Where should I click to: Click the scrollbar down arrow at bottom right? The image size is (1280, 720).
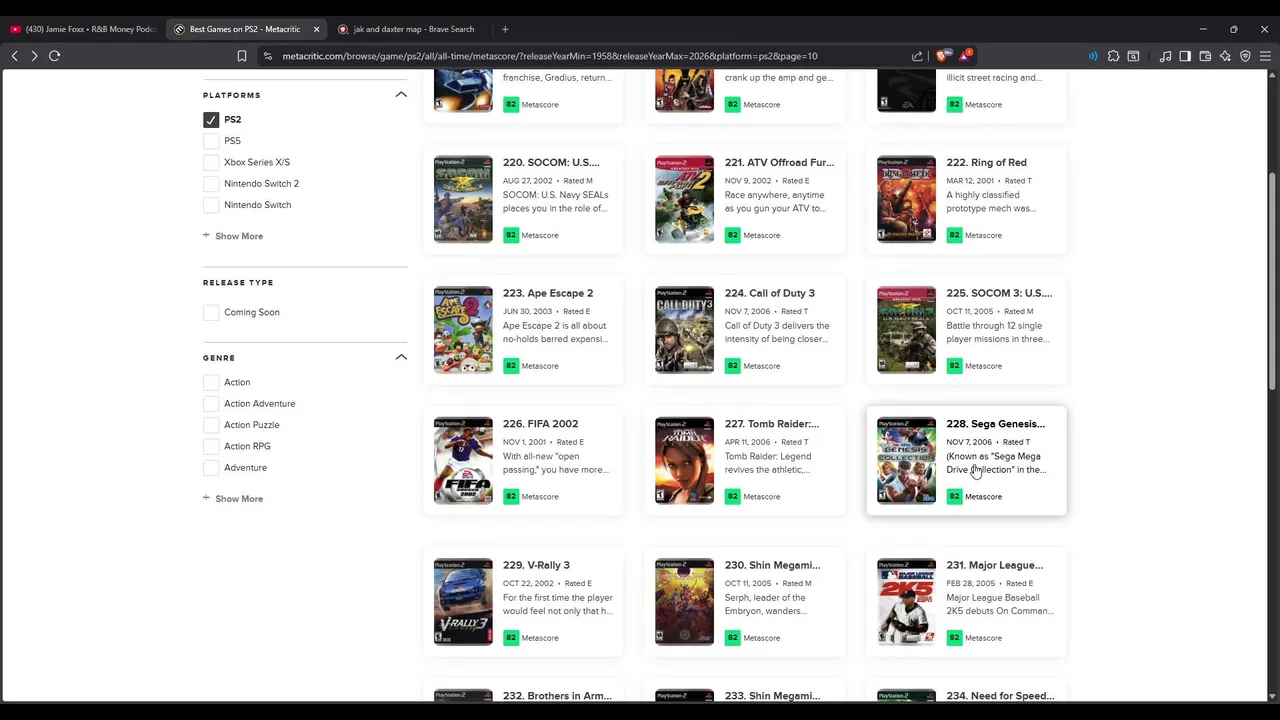tap(1272, 696)
